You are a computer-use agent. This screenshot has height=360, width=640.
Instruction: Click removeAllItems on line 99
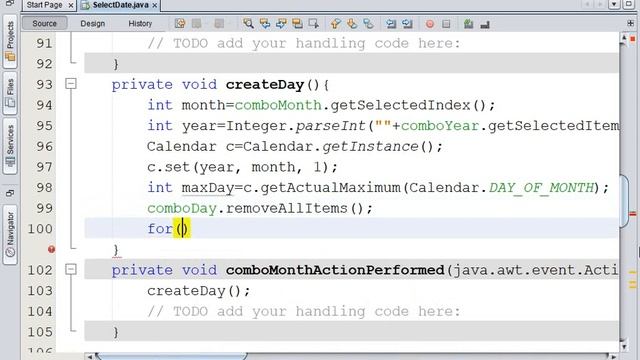(x=286, y=208)
